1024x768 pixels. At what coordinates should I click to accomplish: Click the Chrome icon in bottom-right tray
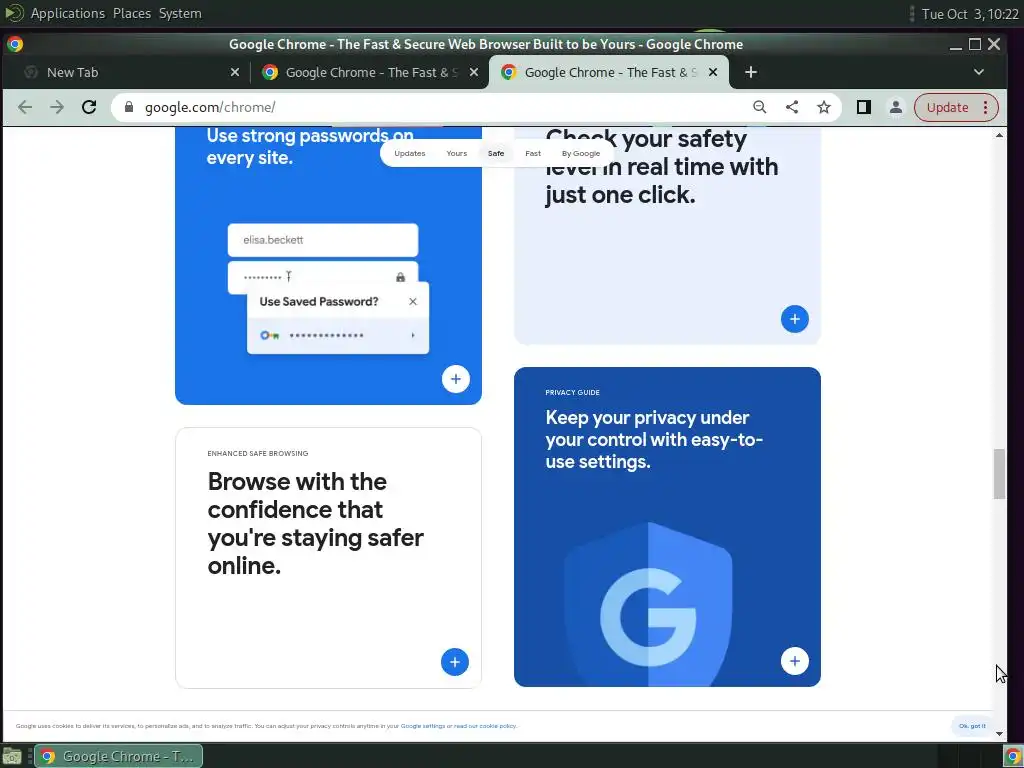pyautogui.click(x=1013, y=756)
